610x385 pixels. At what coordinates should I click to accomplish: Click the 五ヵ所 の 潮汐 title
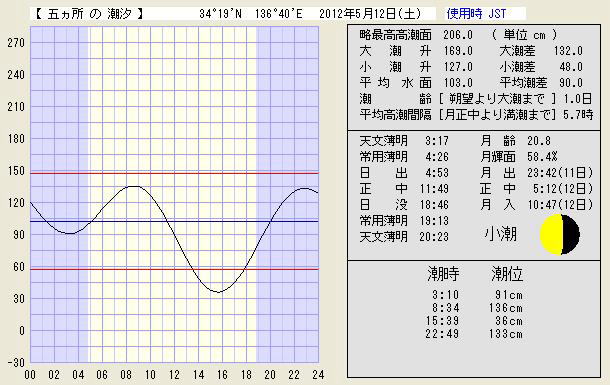point(89,14)
